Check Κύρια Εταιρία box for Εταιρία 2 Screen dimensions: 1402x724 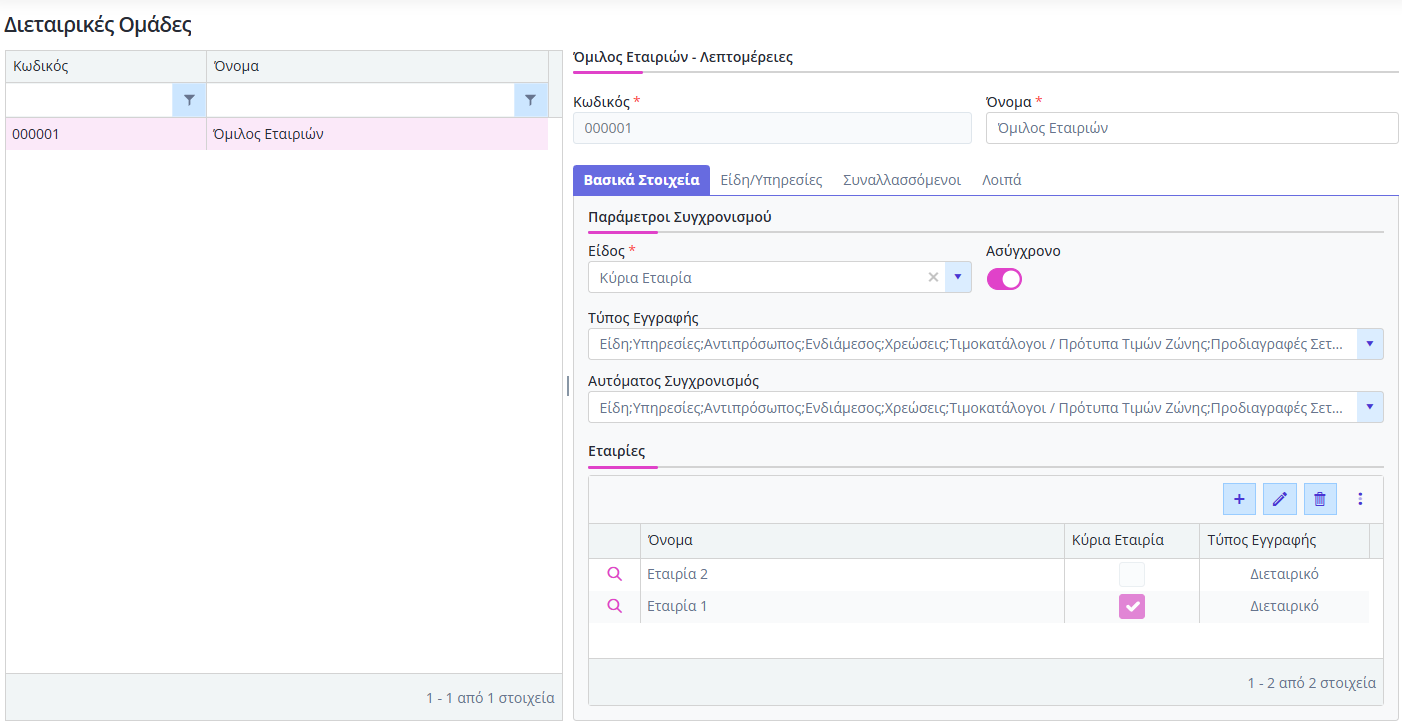(1132, 574)
